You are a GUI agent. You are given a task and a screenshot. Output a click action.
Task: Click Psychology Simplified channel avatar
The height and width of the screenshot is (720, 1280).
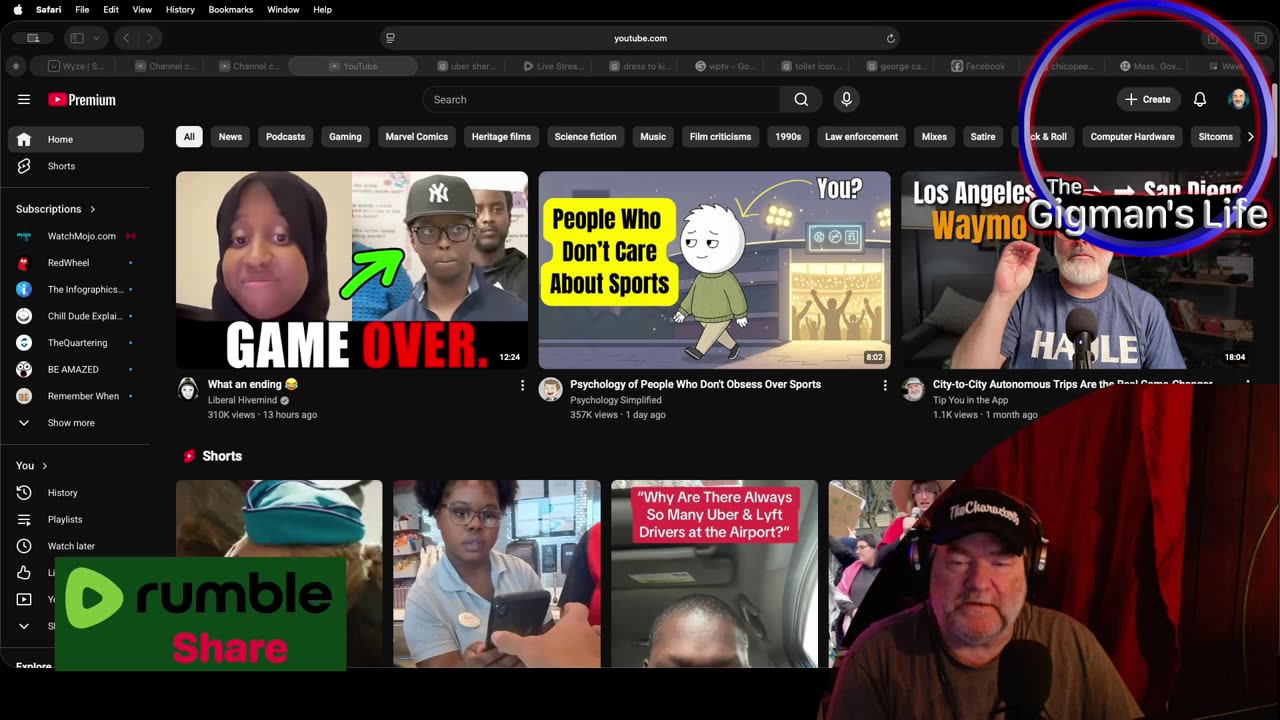point(551,389)
